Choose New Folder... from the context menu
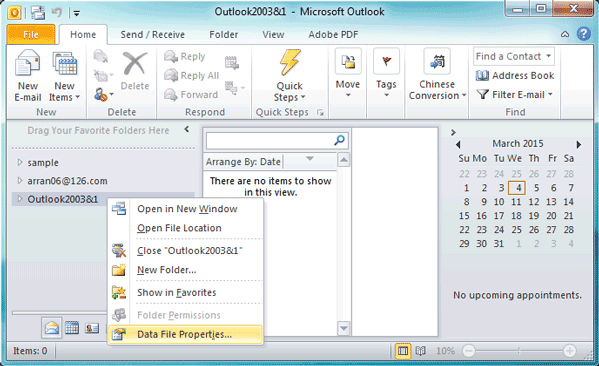The height and width of the screenshot is (366, 599). tap(186, 270)
